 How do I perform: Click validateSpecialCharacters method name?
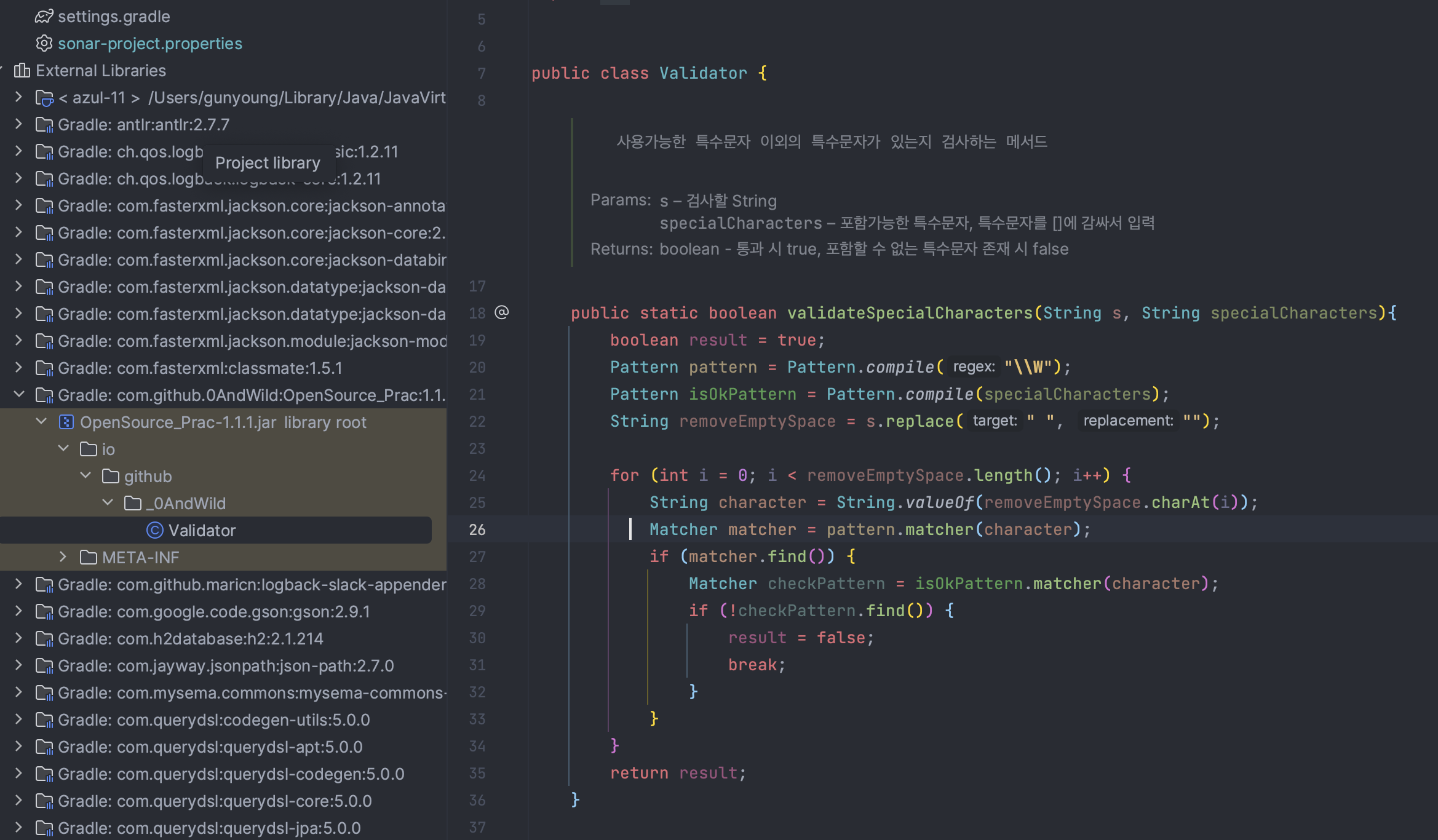pos(909,312)
